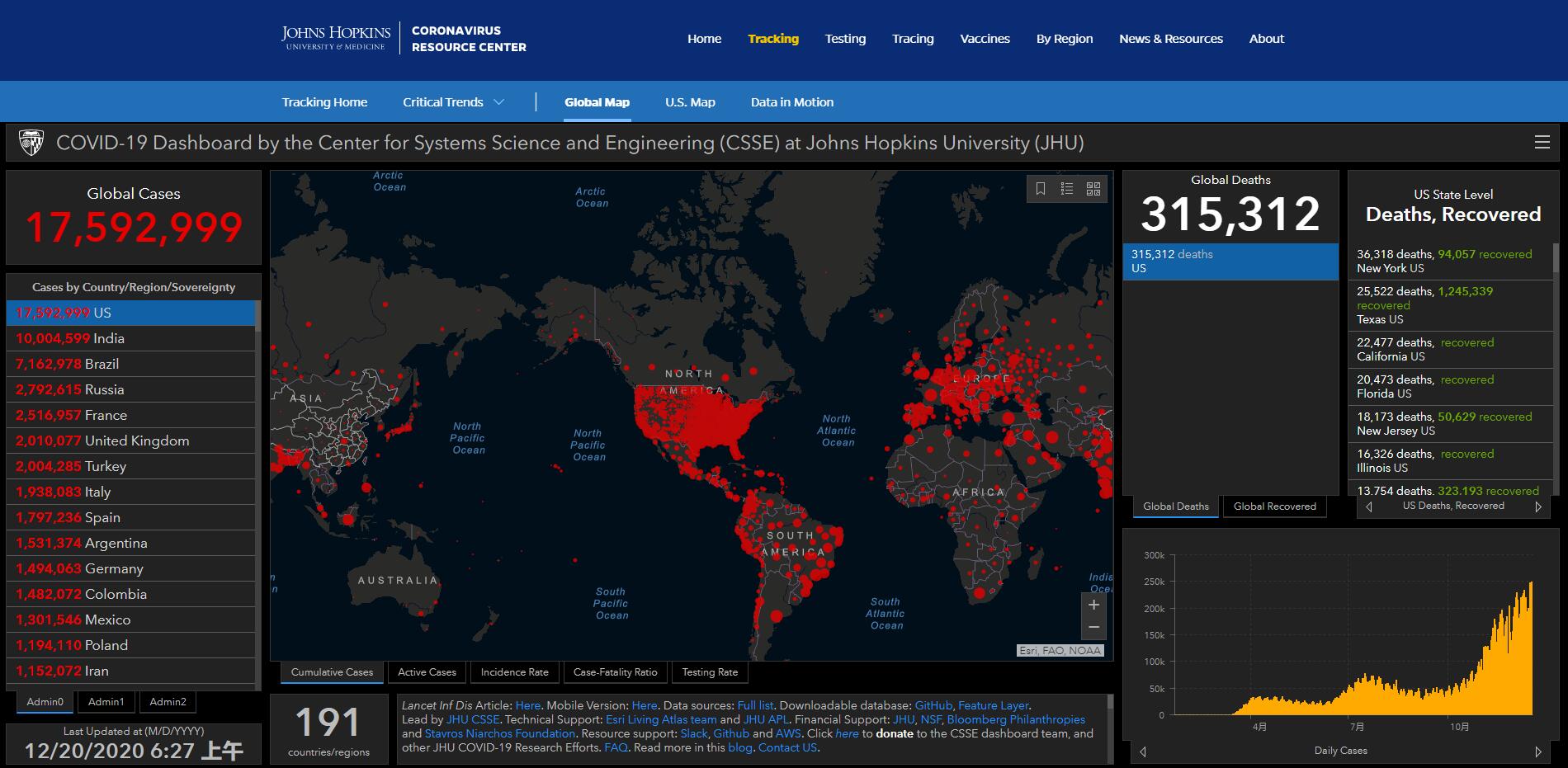Zoom out on the map
Screen dimensions: 1568x768
1093,628
